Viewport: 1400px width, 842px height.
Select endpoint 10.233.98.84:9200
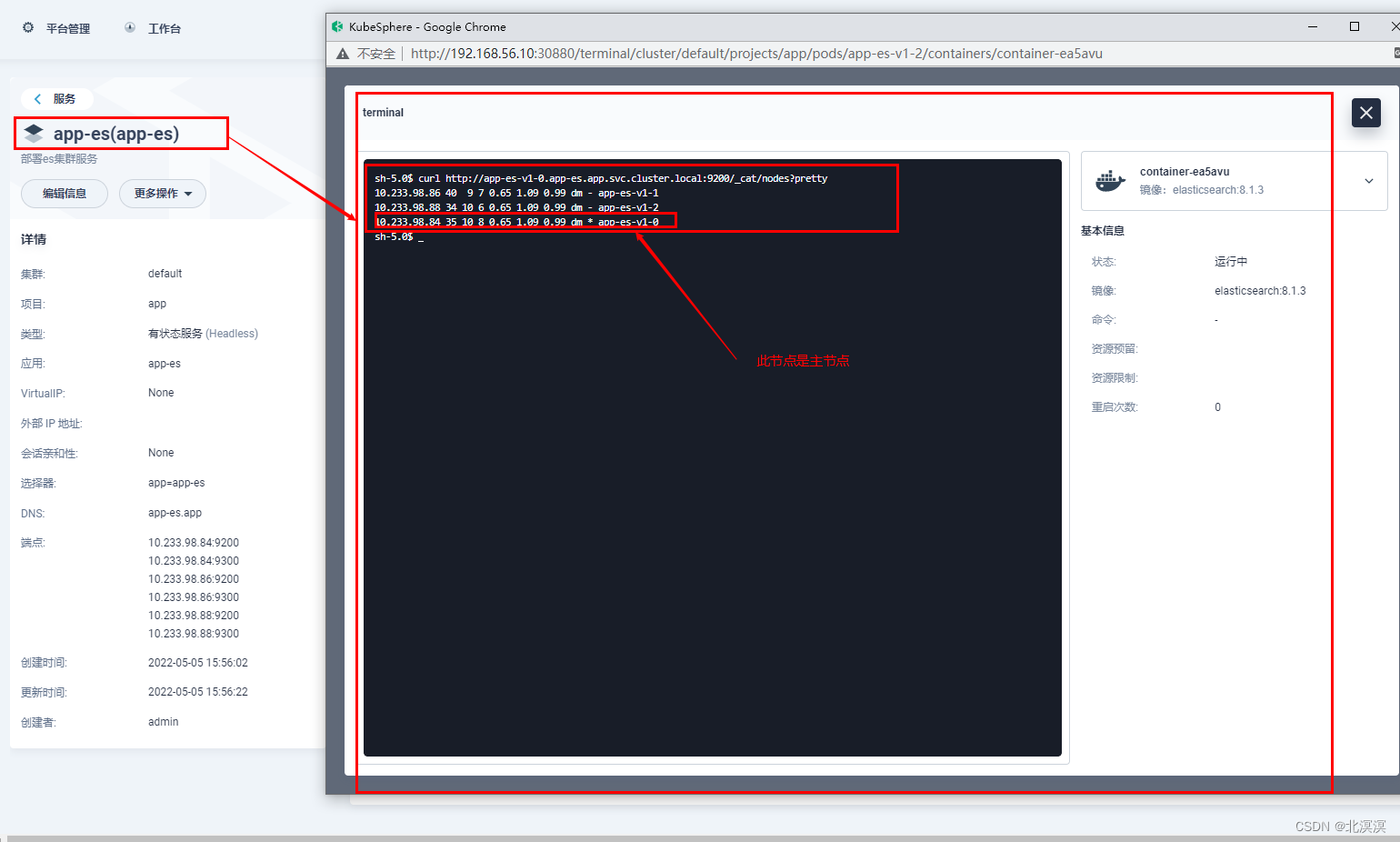click(194, 543)
